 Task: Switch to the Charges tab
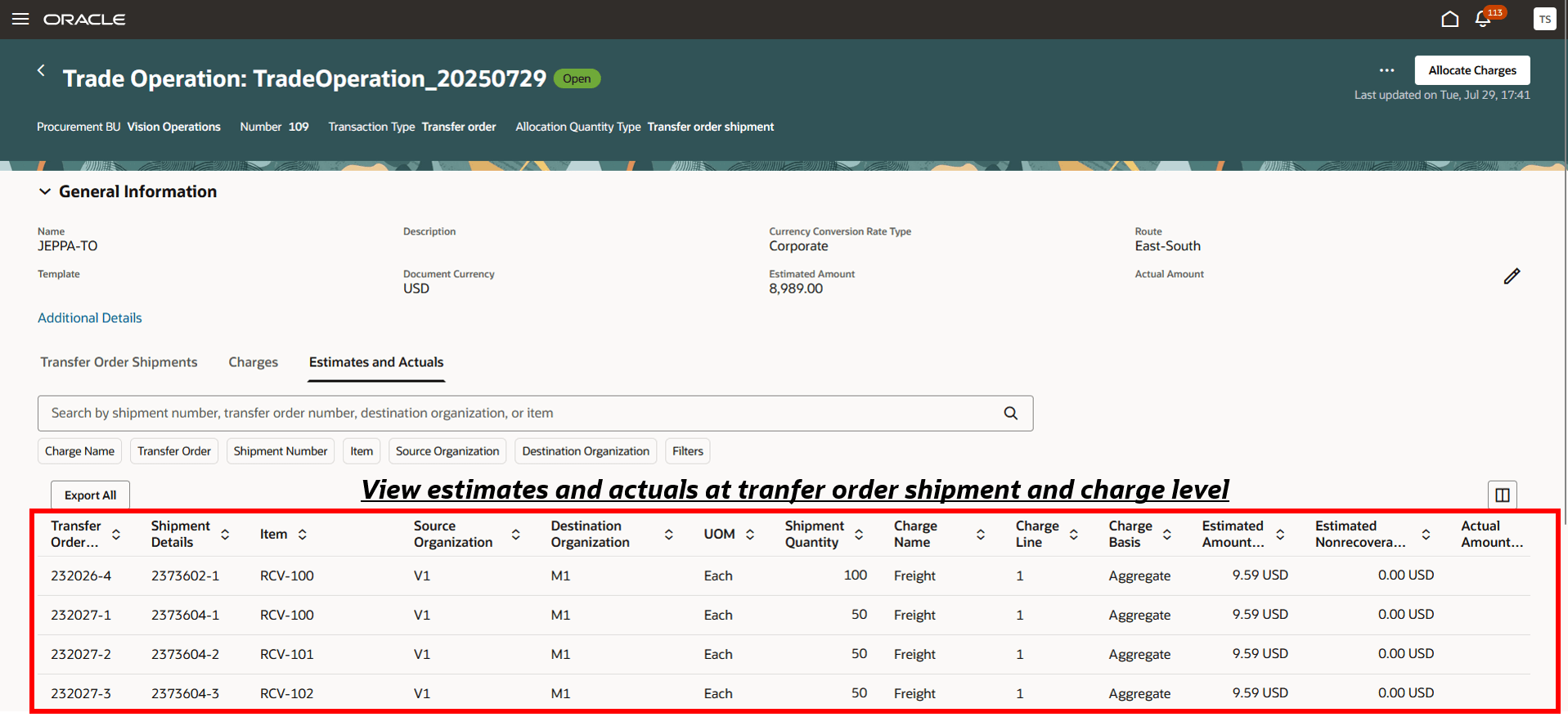(254, 362)
